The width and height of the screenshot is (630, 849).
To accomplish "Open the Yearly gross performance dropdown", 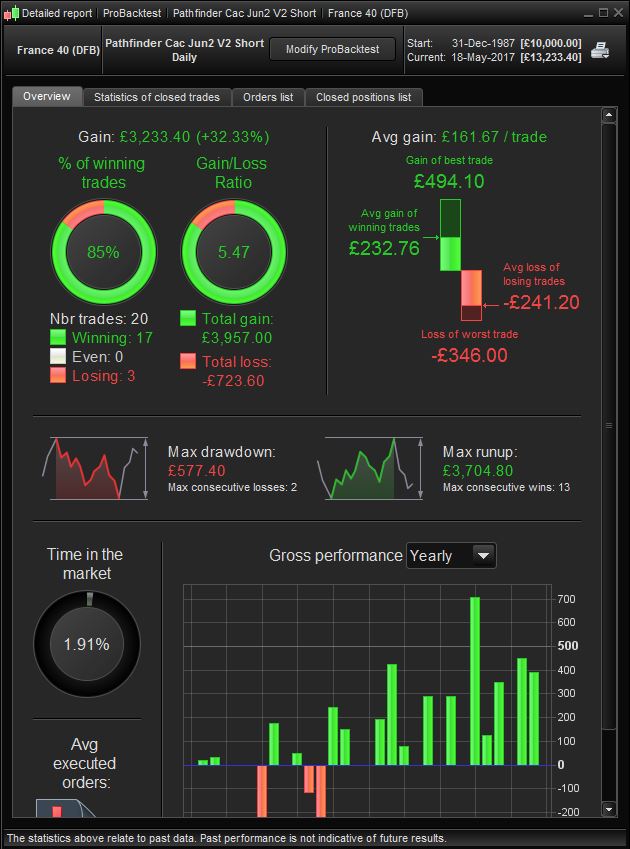I will [x=451, y=556].
